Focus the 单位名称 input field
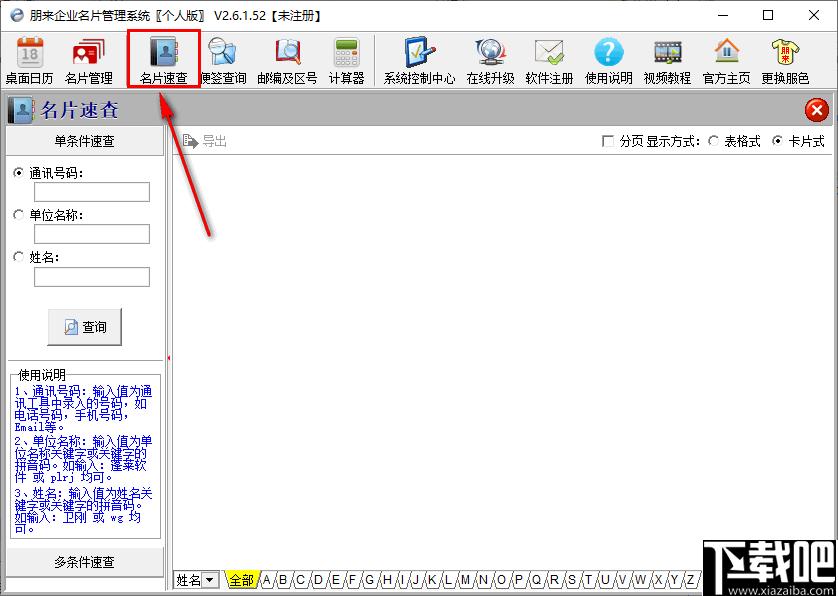838x596 pixels. click(x=92, y=234)
